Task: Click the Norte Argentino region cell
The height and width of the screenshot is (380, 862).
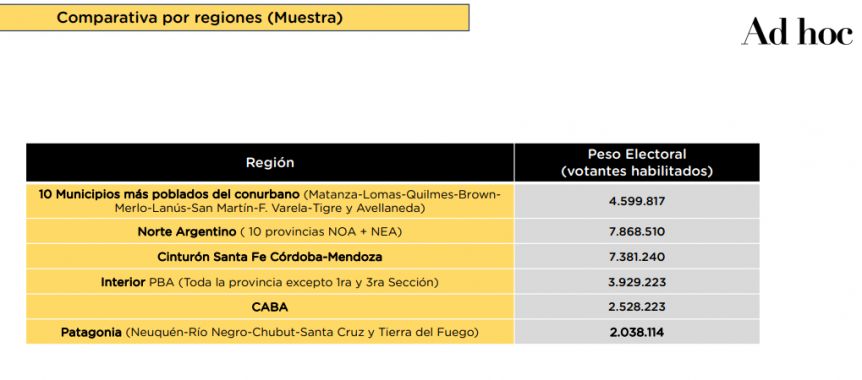Action: 270,232
